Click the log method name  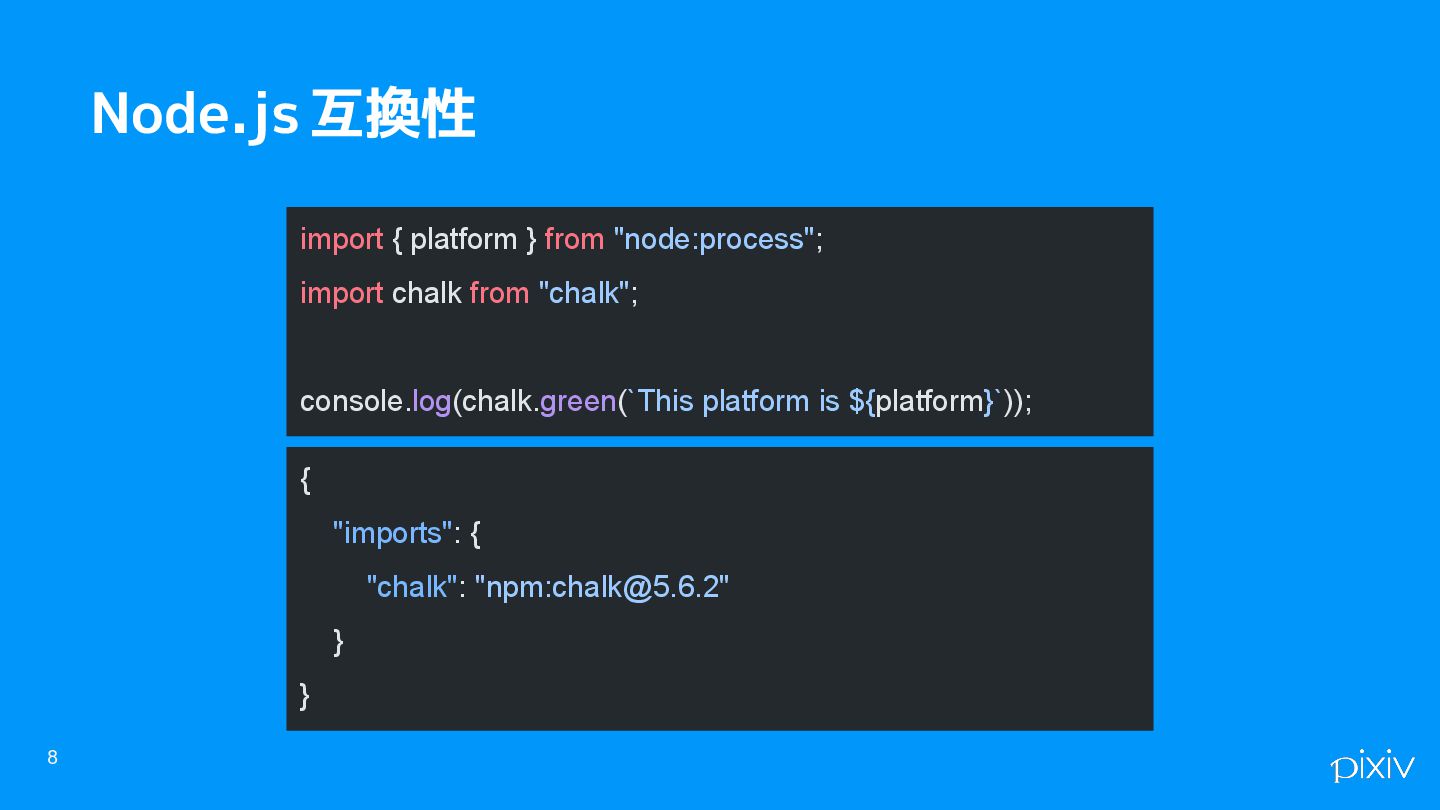point(432,401)
